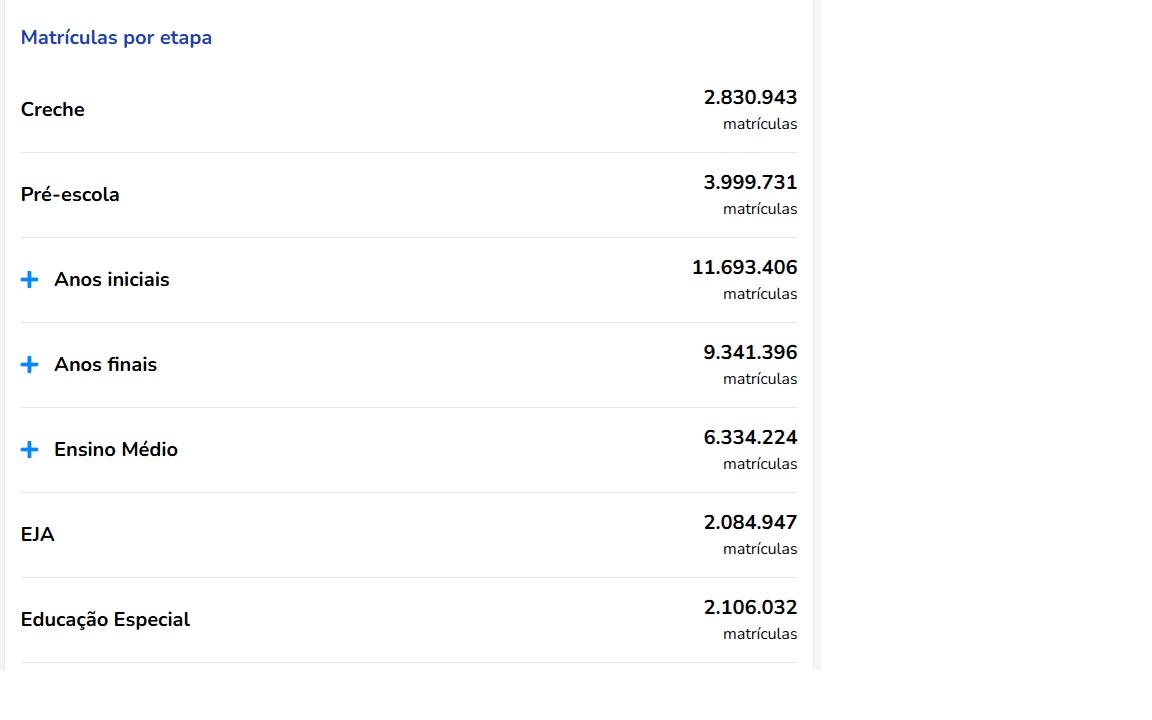The width and height of the screenshot is (1152, 720).
Task: Click the Anos iniciais value 11.693.406
Action: (x=744, y=268)
